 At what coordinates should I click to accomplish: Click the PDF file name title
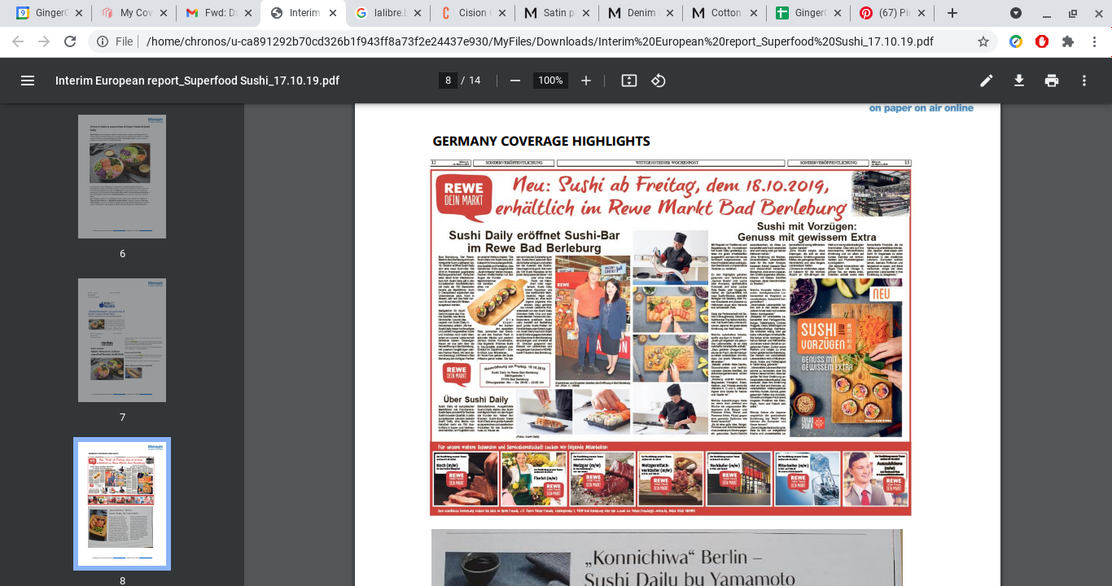point(197,81)
